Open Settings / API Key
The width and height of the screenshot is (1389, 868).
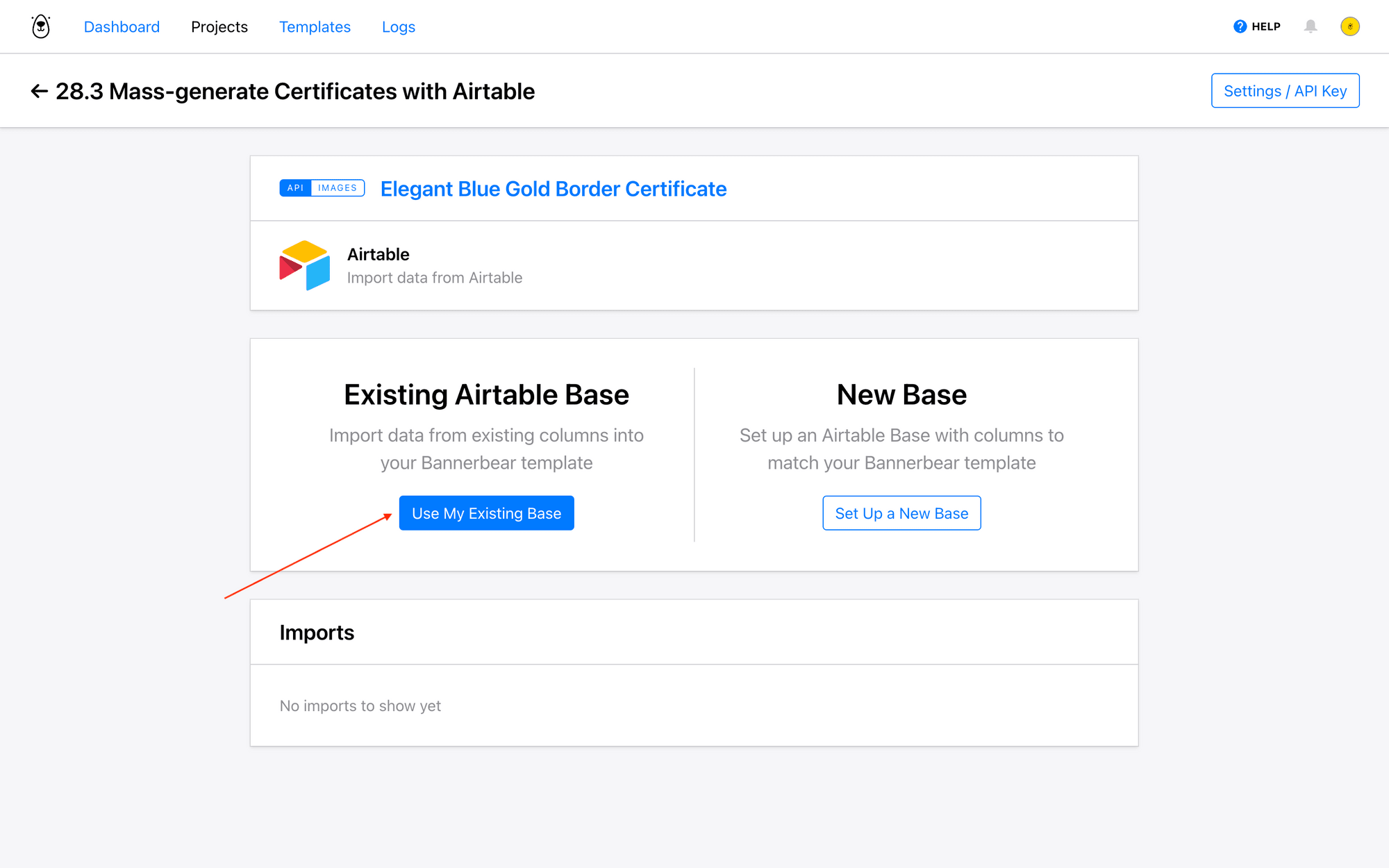click(x=1285, y=90)
